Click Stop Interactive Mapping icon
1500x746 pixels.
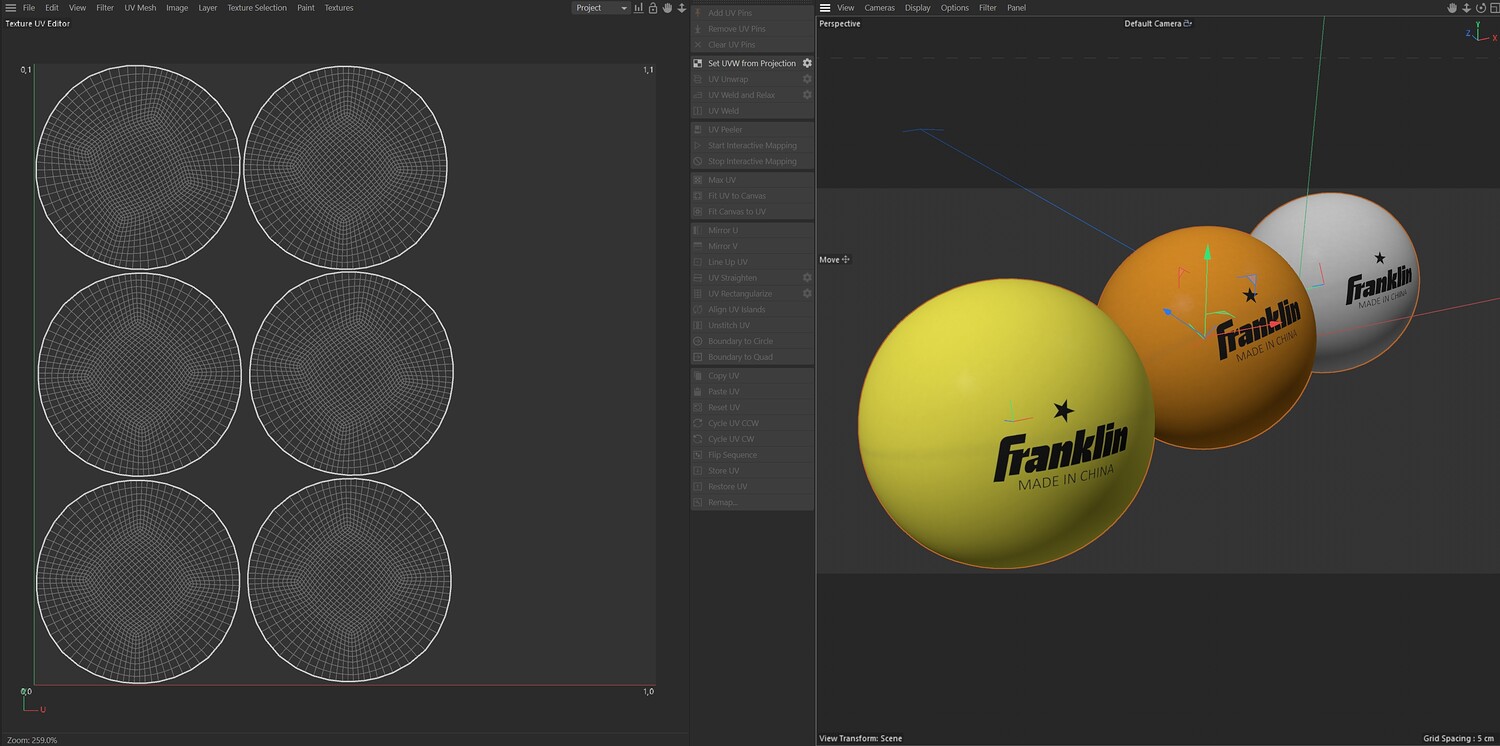(x=698, y=161)
